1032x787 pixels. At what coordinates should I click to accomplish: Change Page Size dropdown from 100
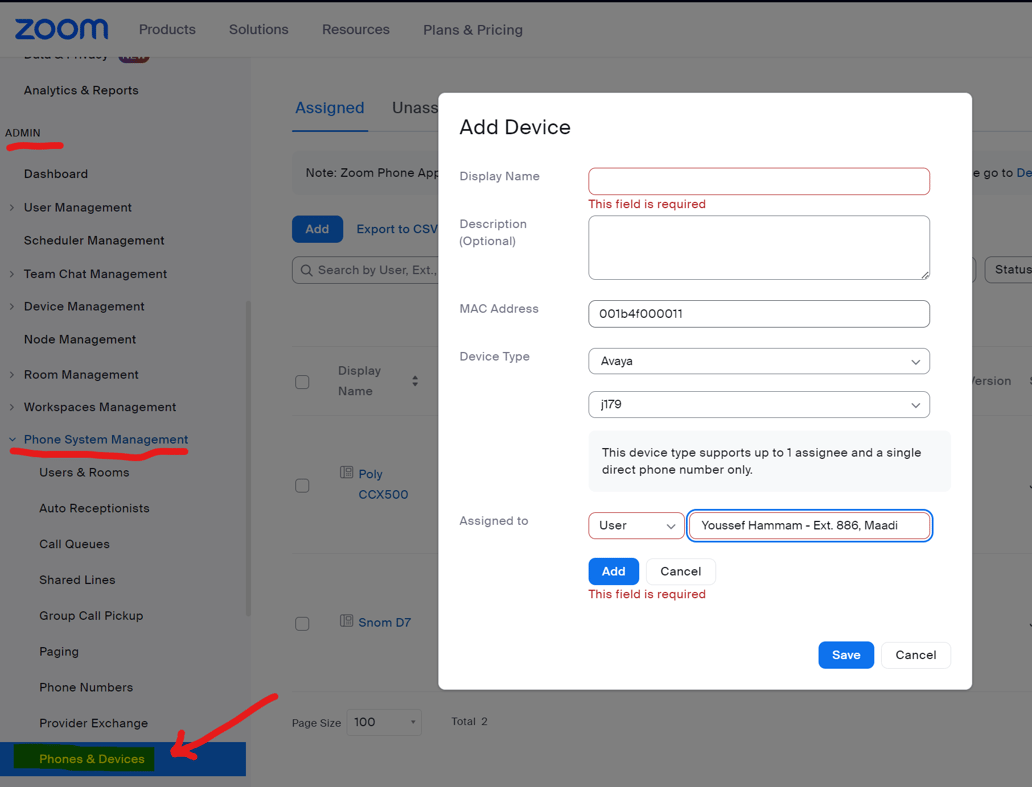click(x=384, y=722)
